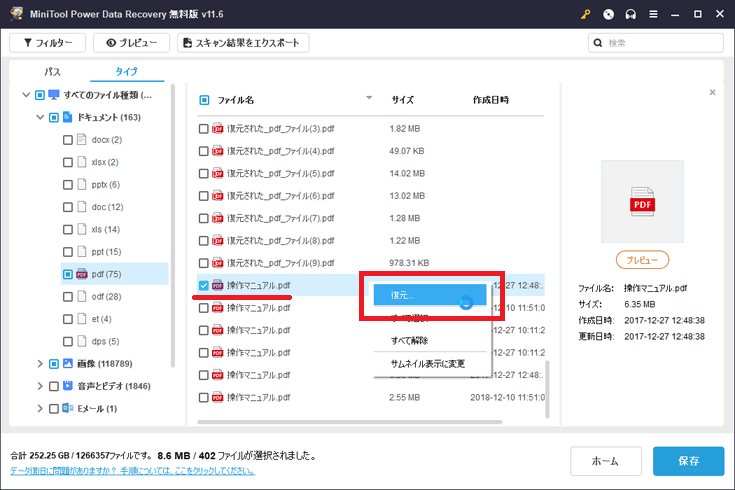735x490 pixels.
Task: Check the docx (2) checkbox
Action: (x=68, y=139)
